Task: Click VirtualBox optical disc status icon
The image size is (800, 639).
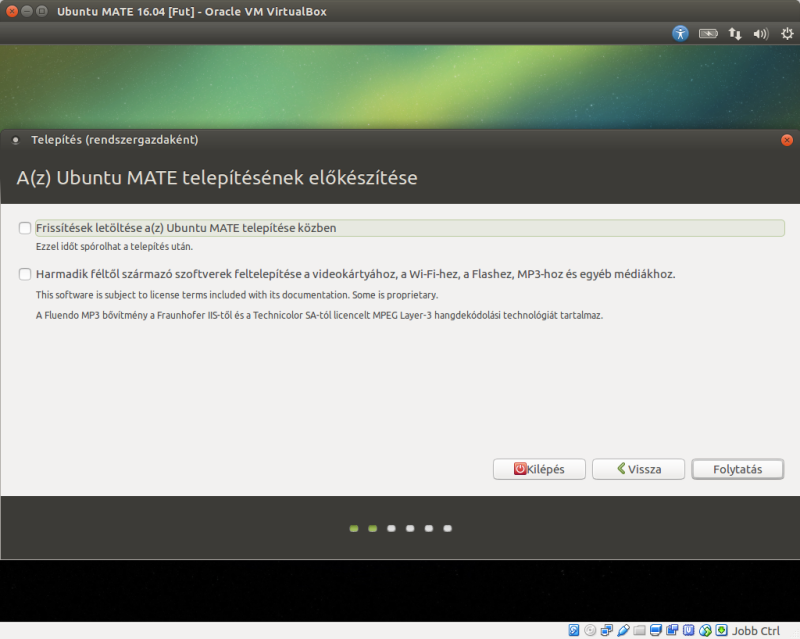Action: [590, 630]
